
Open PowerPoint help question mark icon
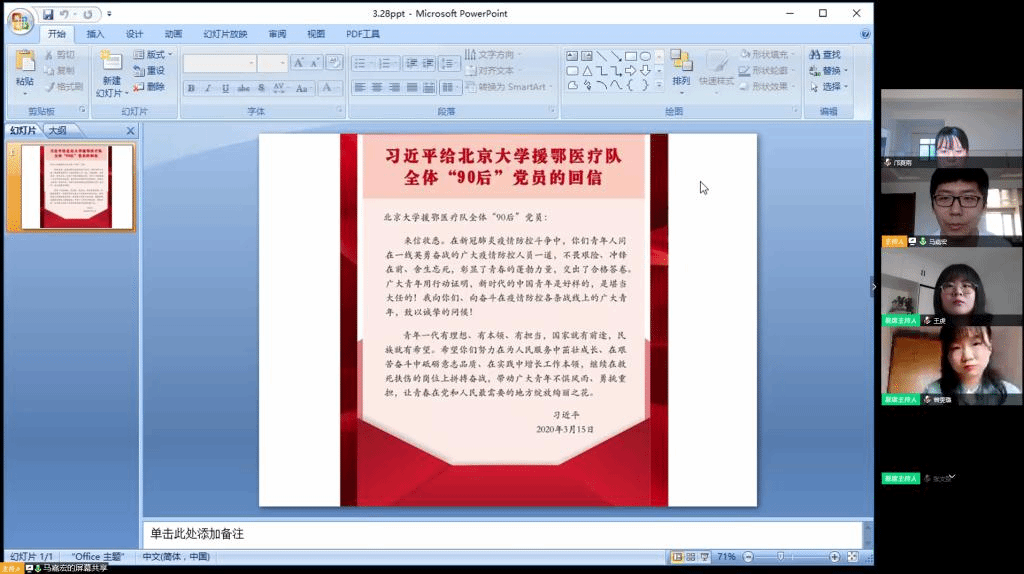point(864,34)
